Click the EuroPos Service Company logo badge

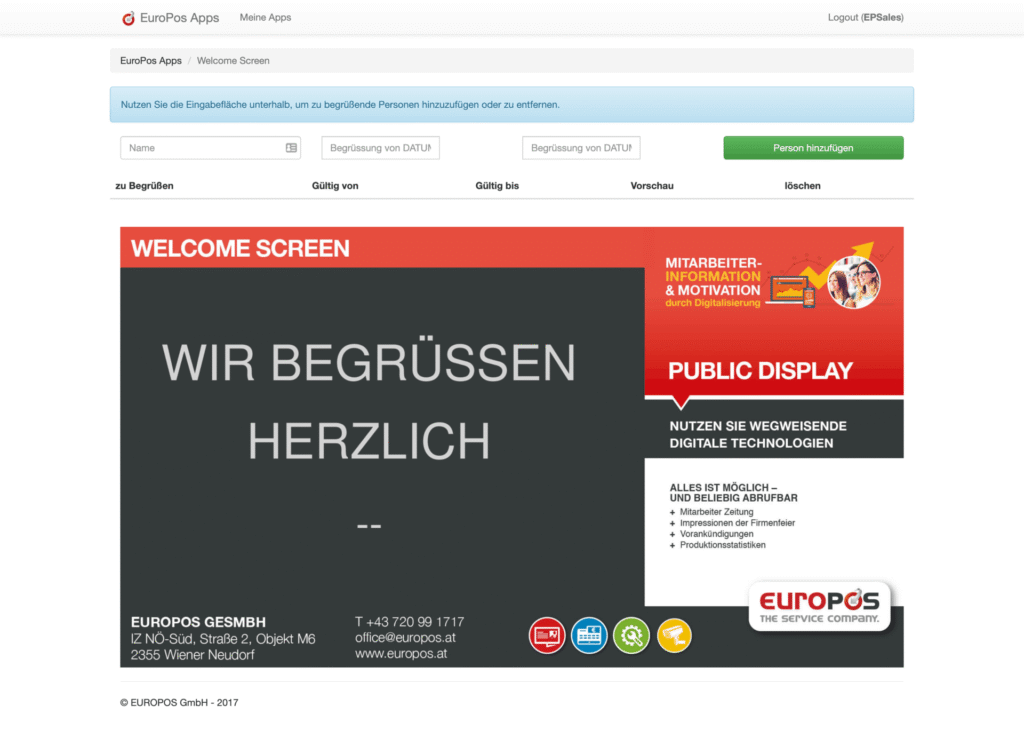tap(820, 607)
